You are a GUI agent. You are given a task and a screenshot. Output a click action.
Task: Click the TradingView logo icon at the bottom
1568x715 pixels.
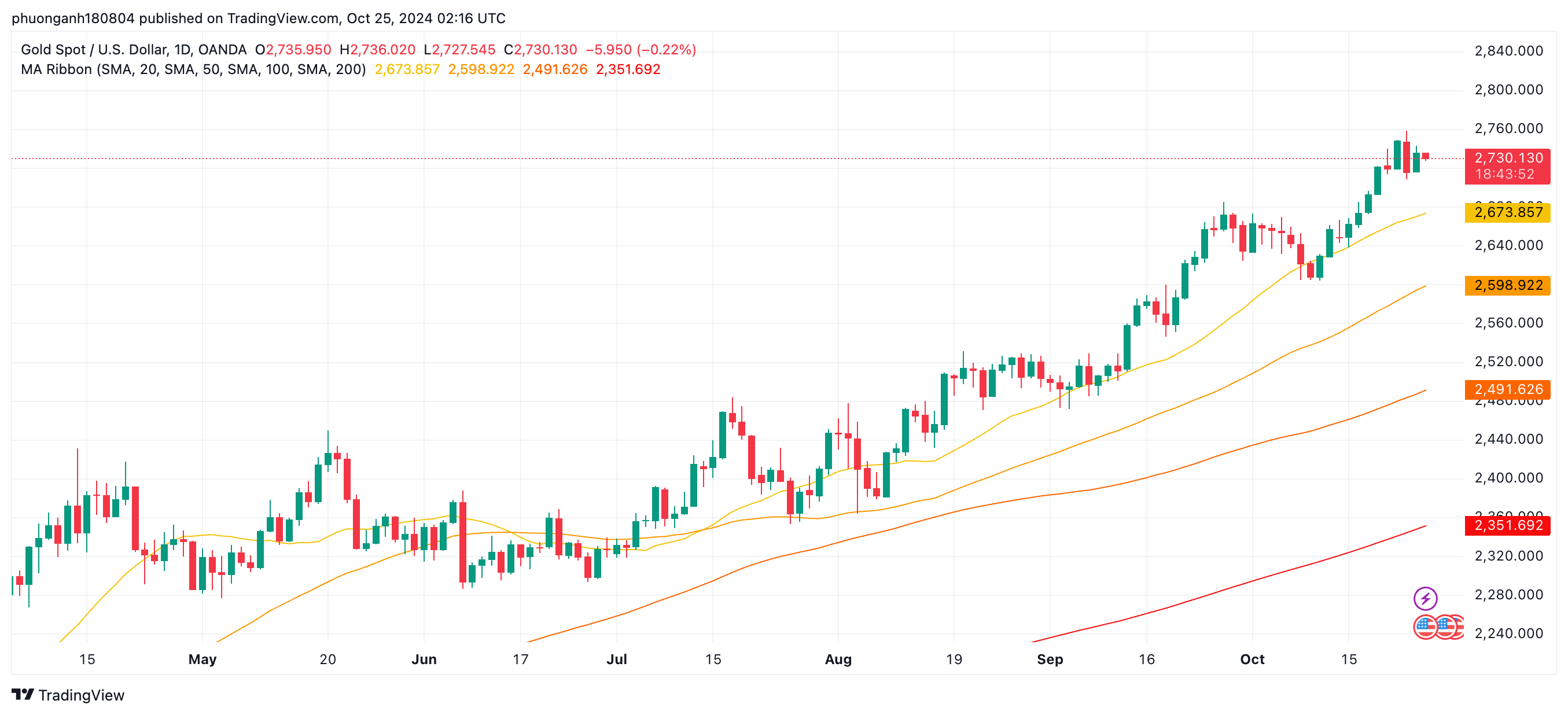(x=23, y=694)
